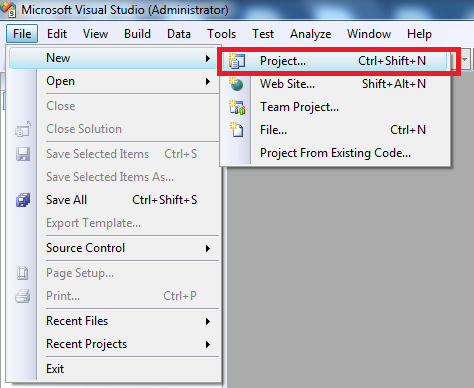
Task: Expand the Recent Files submenu
Action: click(208, 321)
